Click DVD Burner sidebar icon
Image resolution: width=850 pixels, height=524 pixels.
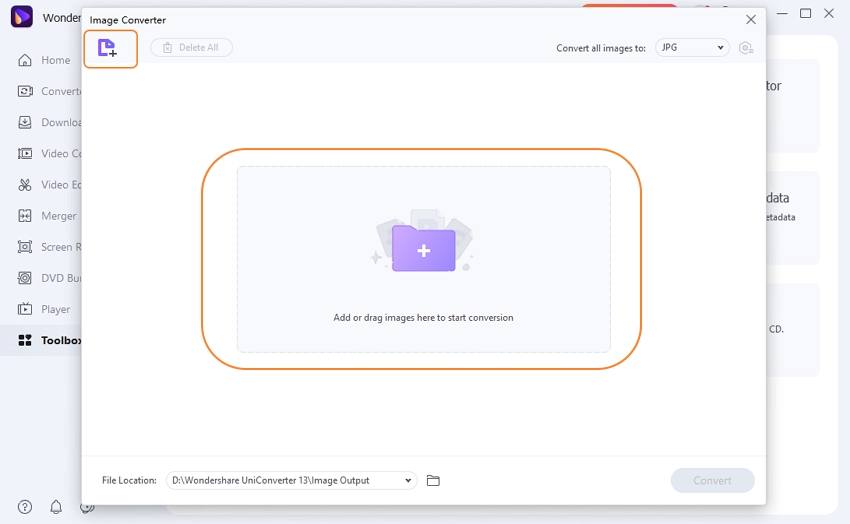(25, 278)
